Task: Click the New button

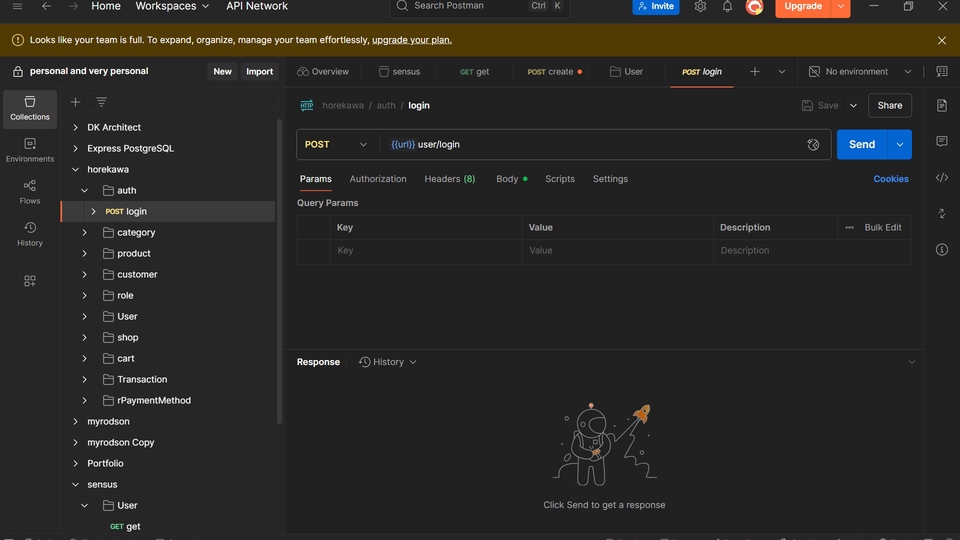Action: point(222,72)
